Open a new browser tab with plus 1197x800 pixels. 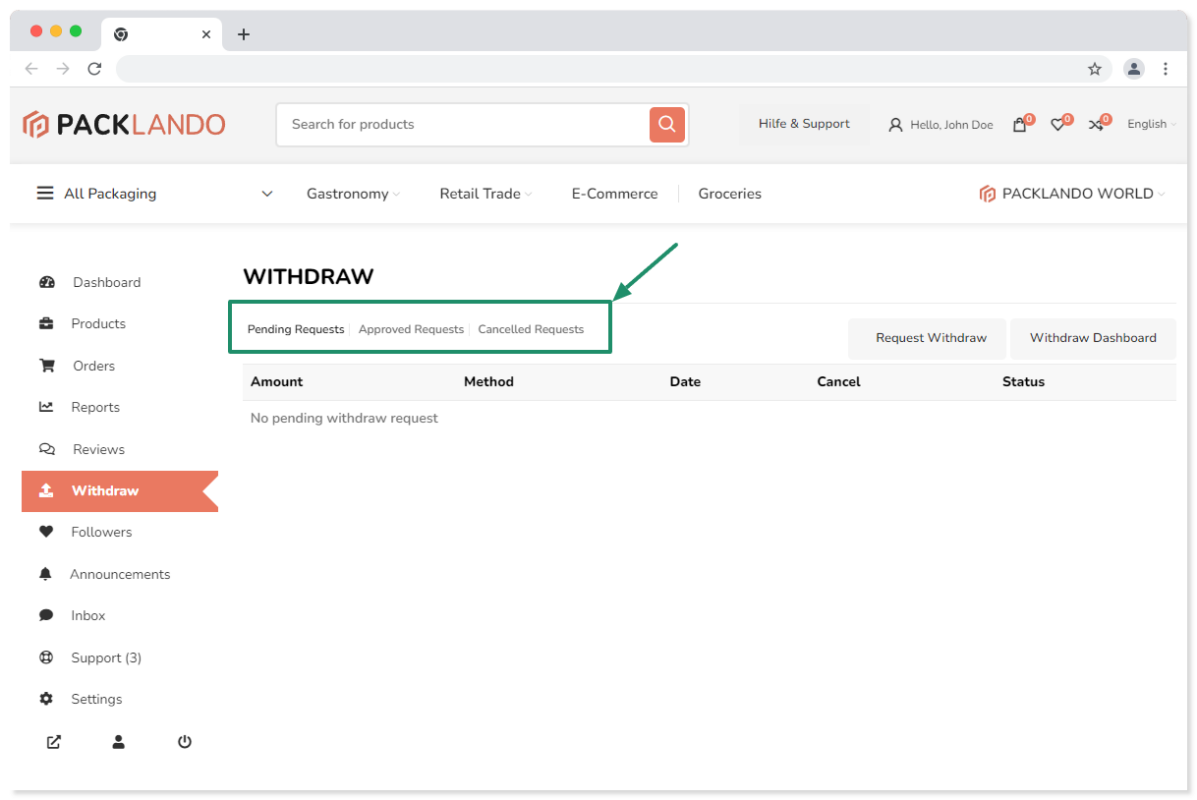pyautogui.click(x=244, y=34)
